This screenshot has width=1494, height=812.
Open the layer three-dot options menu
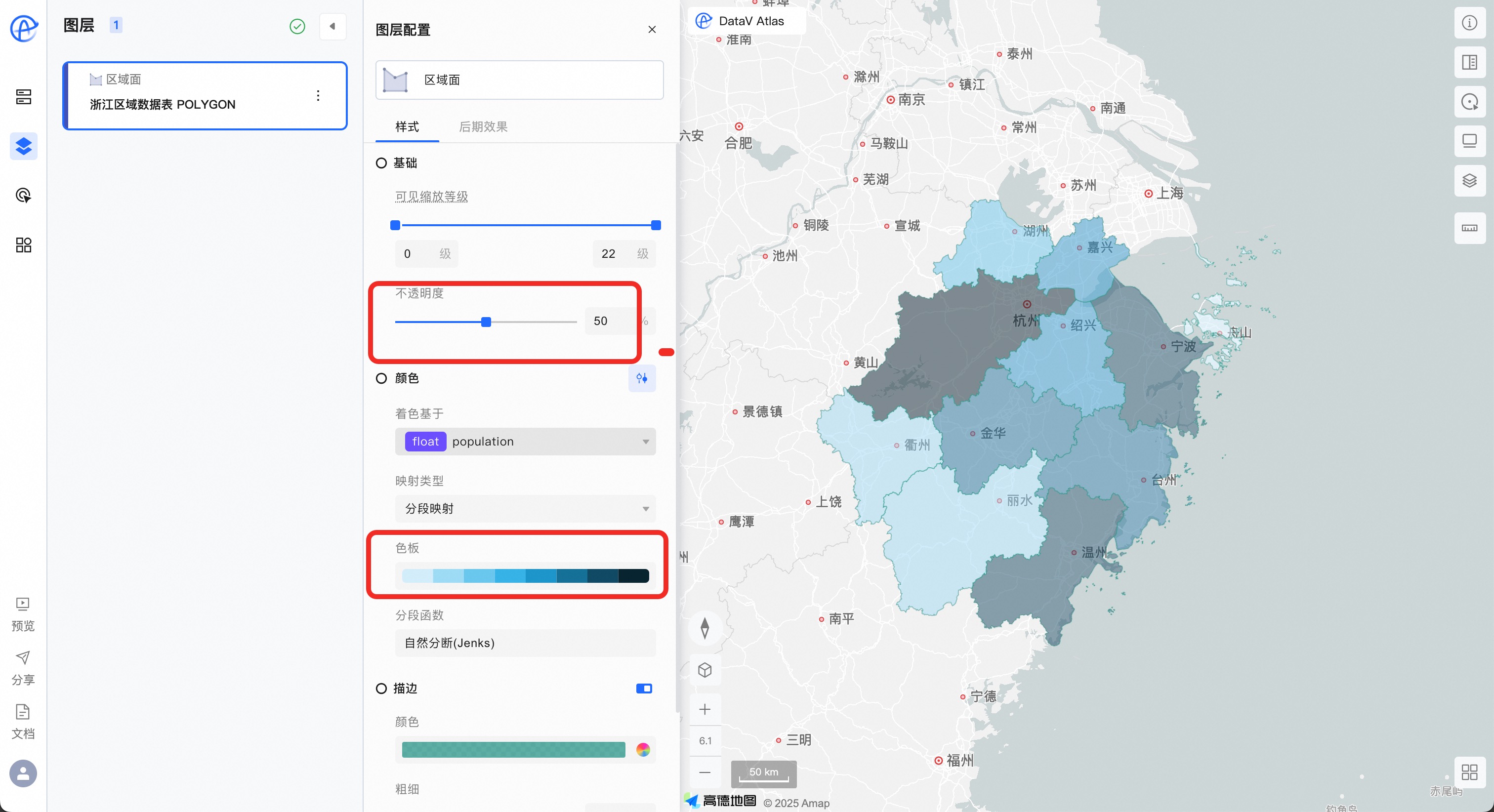coord(318,96)
